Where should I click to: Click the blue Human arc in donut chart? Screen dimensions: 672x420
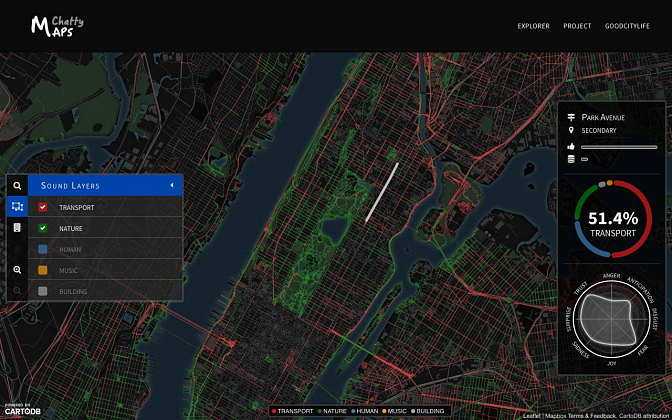(586, 245)
